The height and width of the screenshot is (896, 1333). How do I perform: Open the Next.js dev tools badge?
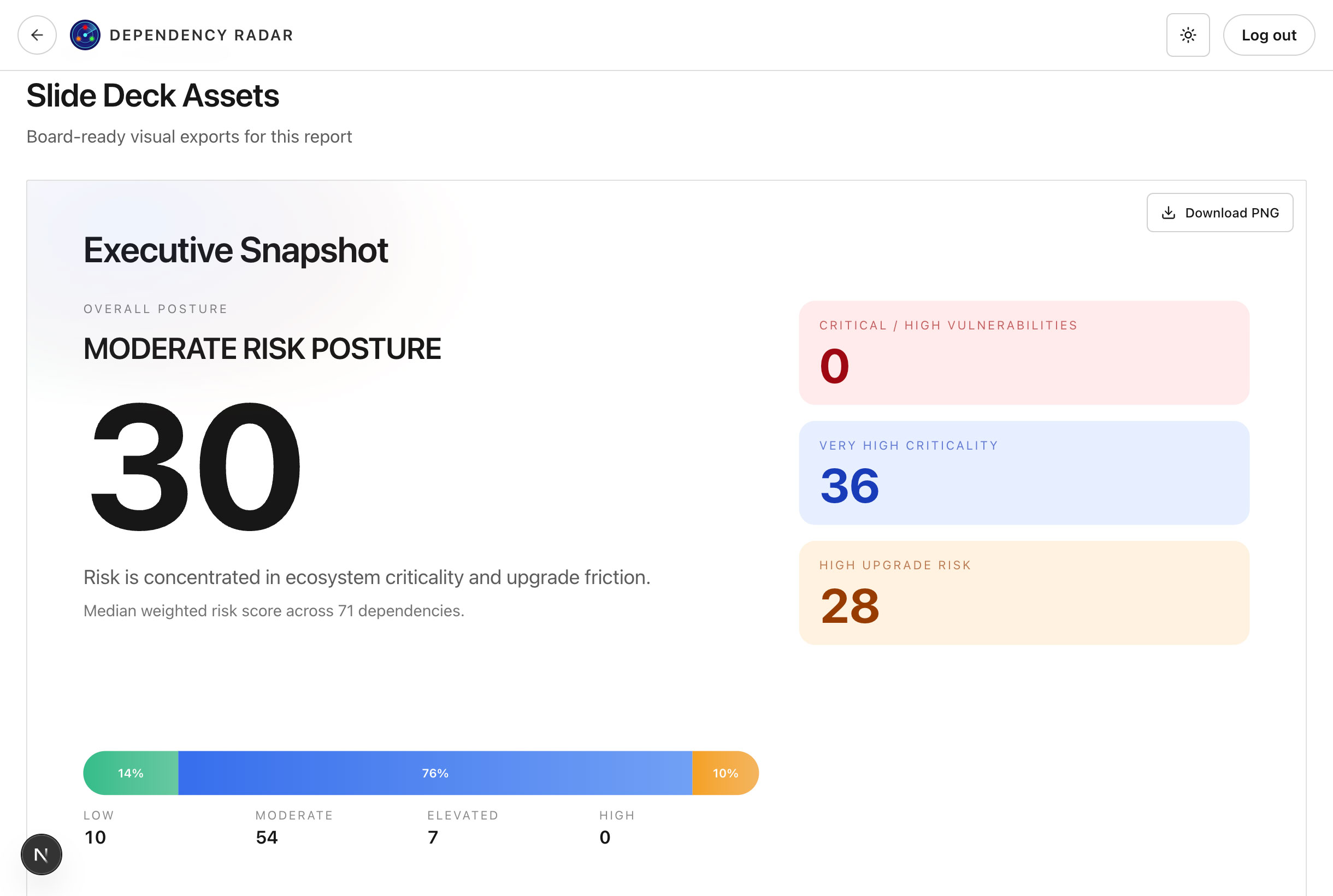[41, 854]
